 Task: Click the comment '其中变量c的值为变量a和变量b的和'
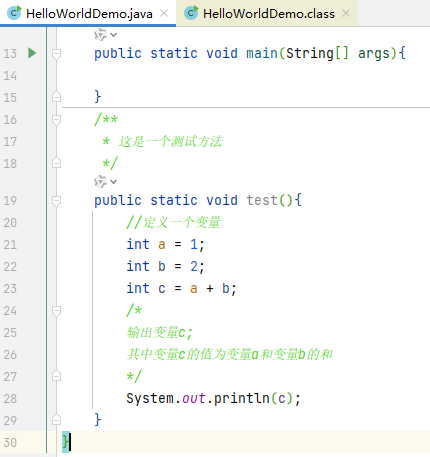[x=230, y=354]
